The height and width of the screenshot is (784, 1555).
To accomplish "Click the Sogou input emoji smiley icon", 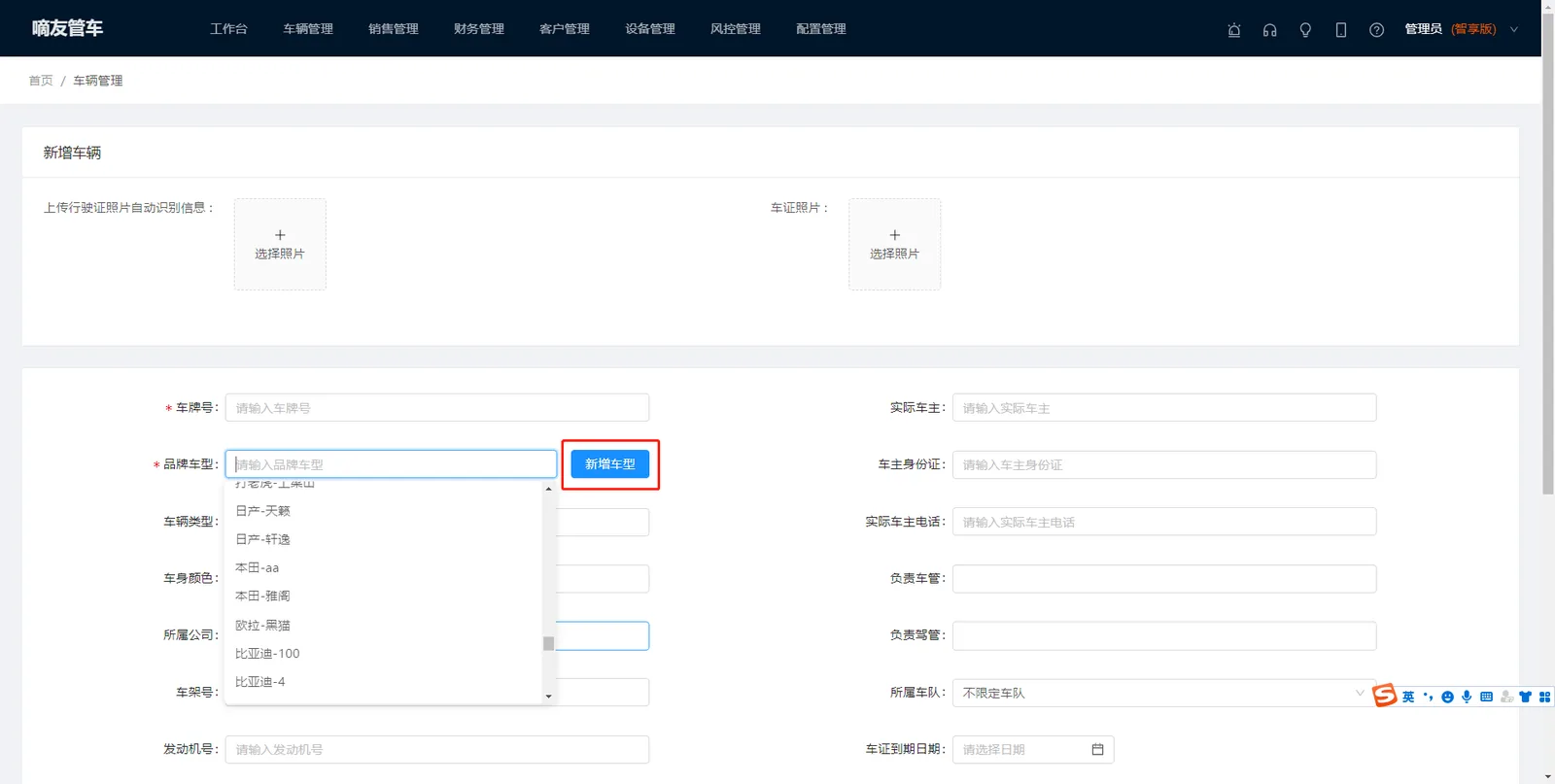I will (x=1447, y=697).
